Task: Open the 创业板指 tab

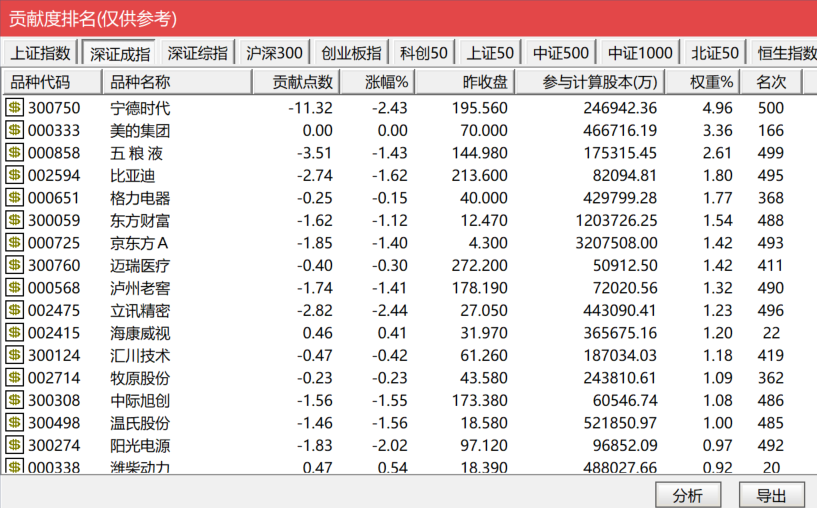Action: (x=351, y=53)
